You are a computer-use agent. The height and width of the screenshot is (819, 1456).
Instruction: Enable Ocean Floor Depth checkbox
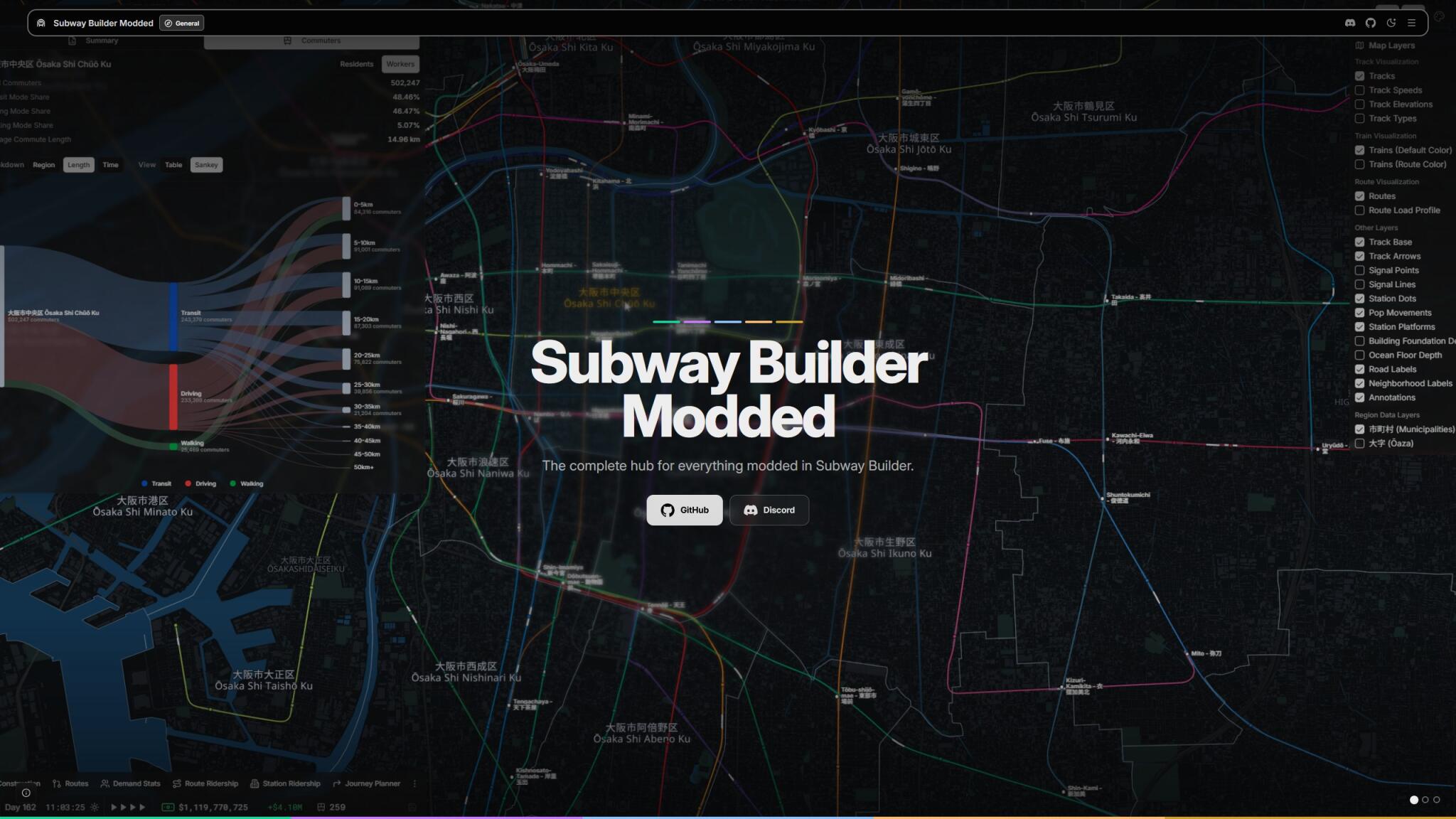[x=1359, y=355]
